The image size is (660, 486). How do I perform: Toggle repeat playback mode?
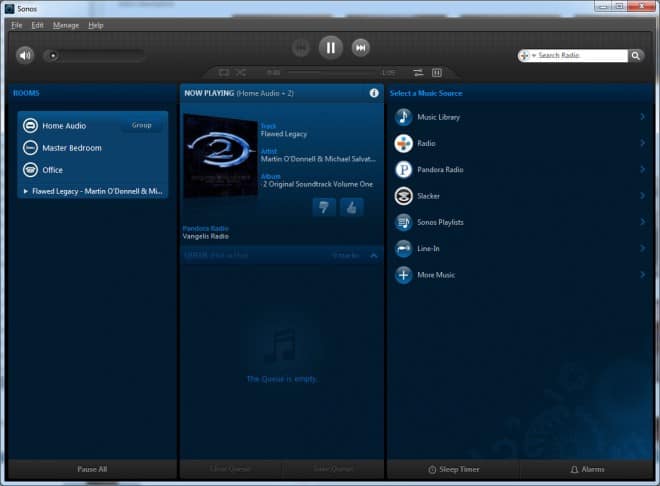pyautogui.click(x=225, y=73)
